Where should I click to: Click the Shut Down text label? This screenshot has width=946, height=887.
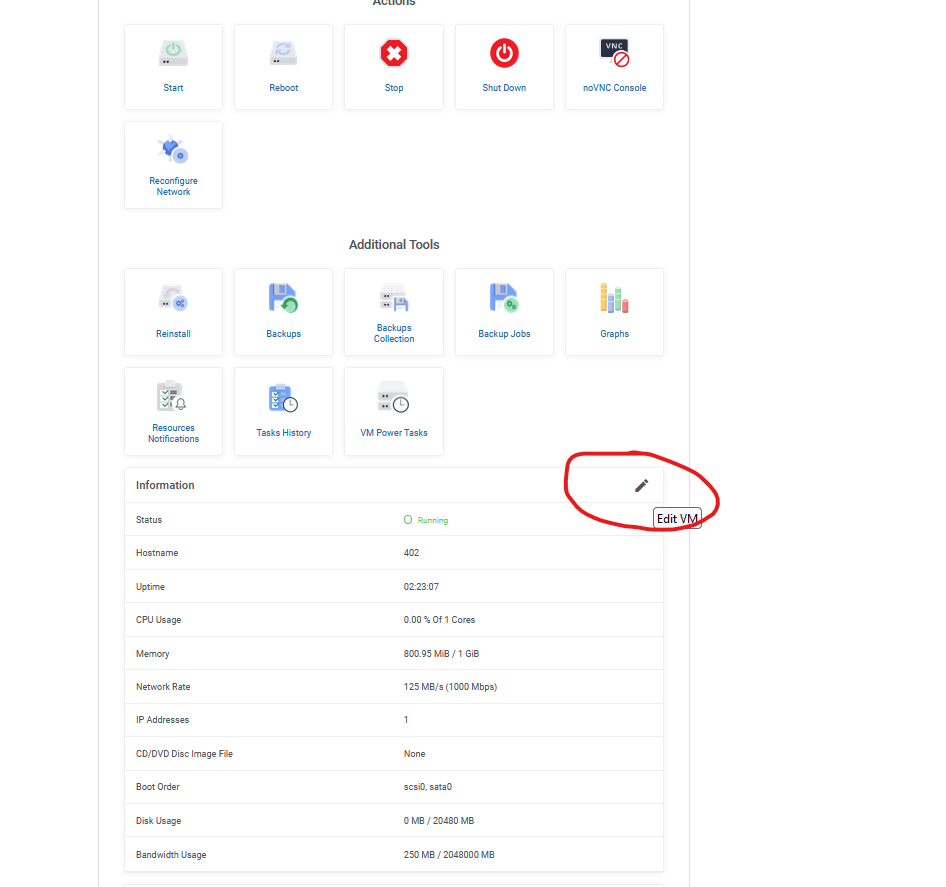[504, 88]
